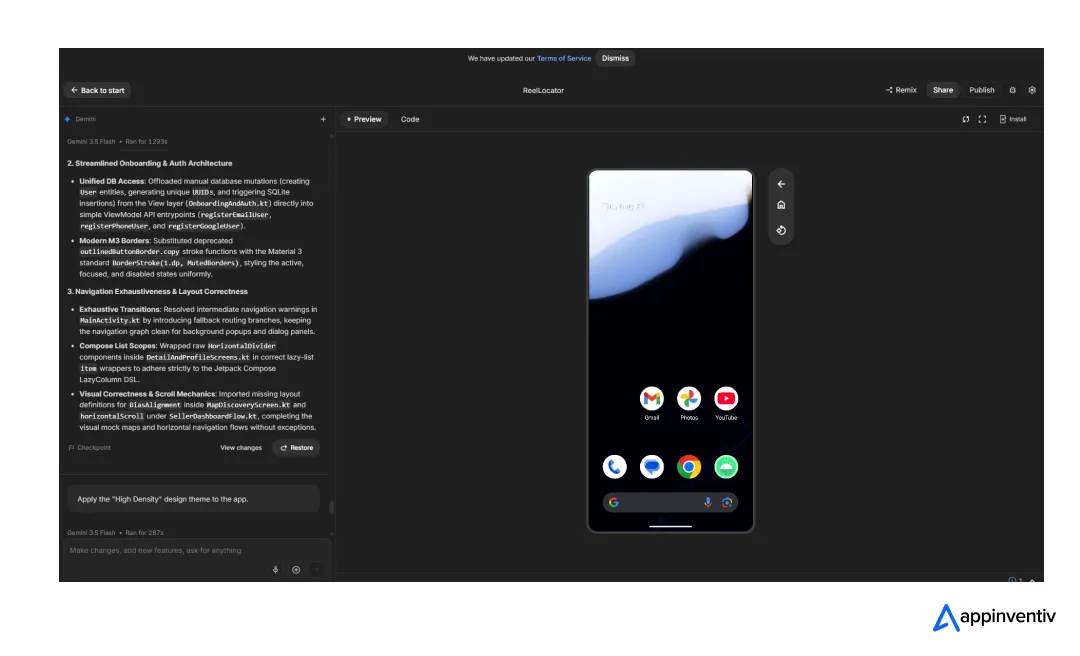Screen dimensions: 1080x656
Task: Remix the ReelLocator project
Action: tap(901, 90)
